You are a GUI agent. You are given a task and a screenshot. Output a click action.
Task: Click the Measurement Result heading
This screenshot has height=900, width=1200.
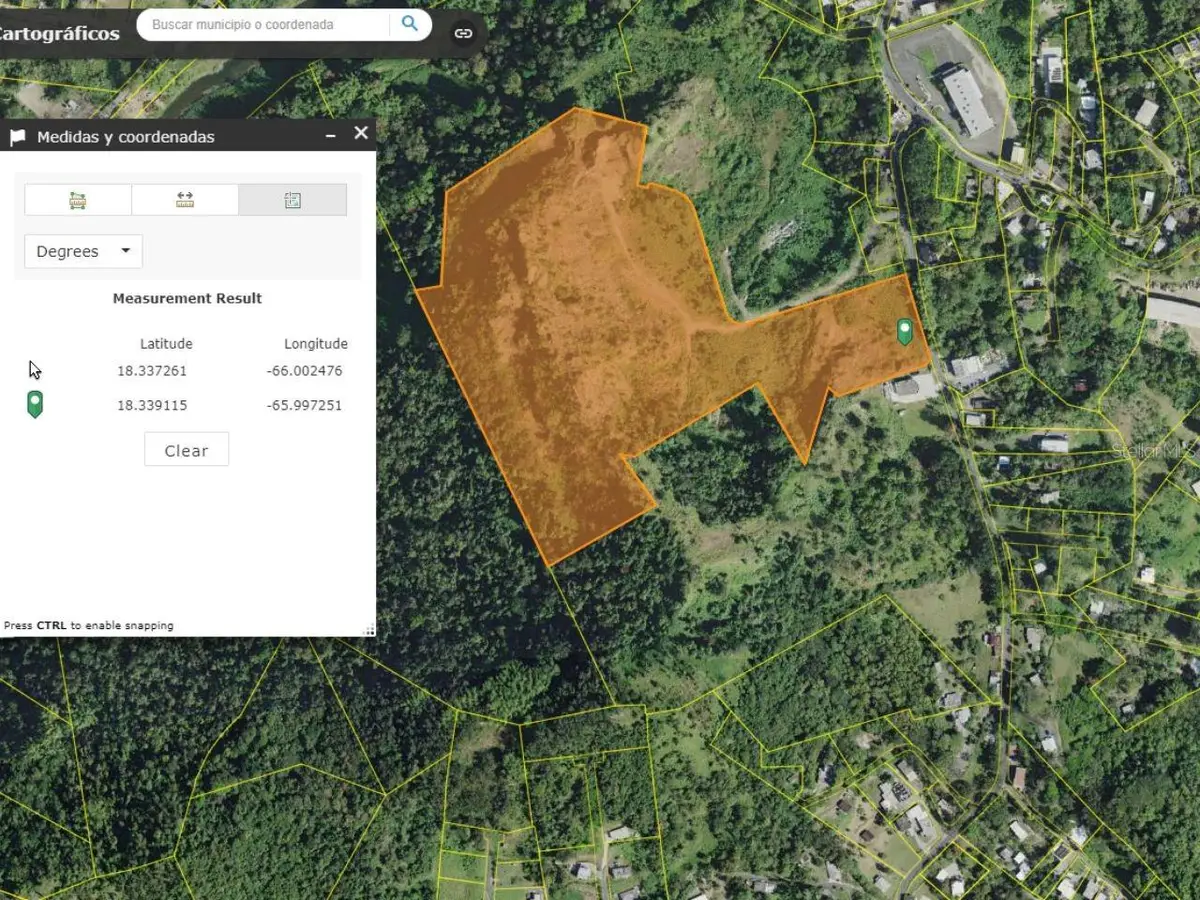coord(187,298)
